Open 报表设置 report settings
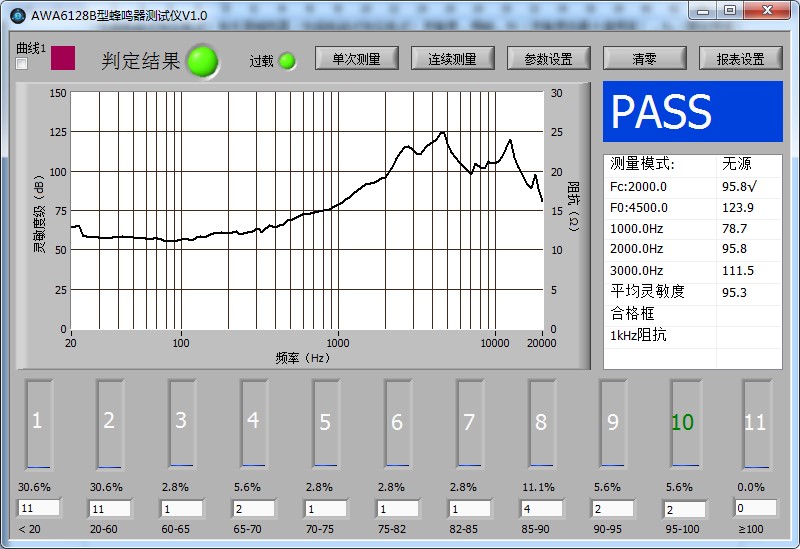Image resolution: width=800 pixels, height=549 pixels. pyautogui.click(x=740, y=59)
